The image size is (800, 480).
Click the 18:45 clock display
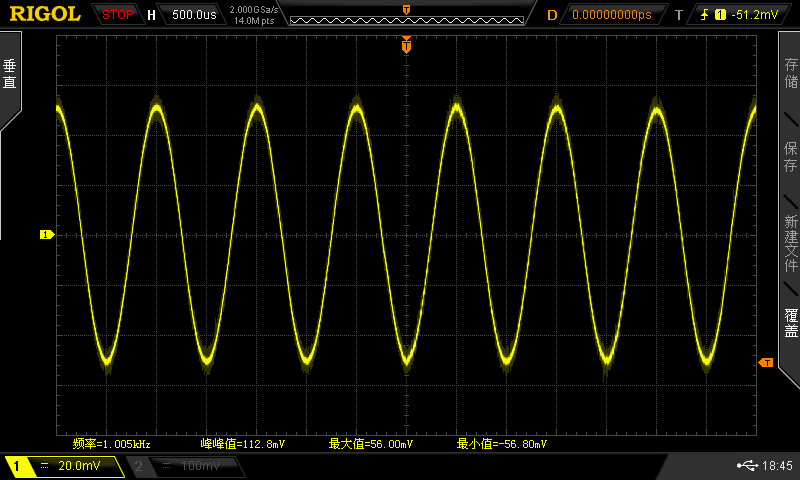777,465
